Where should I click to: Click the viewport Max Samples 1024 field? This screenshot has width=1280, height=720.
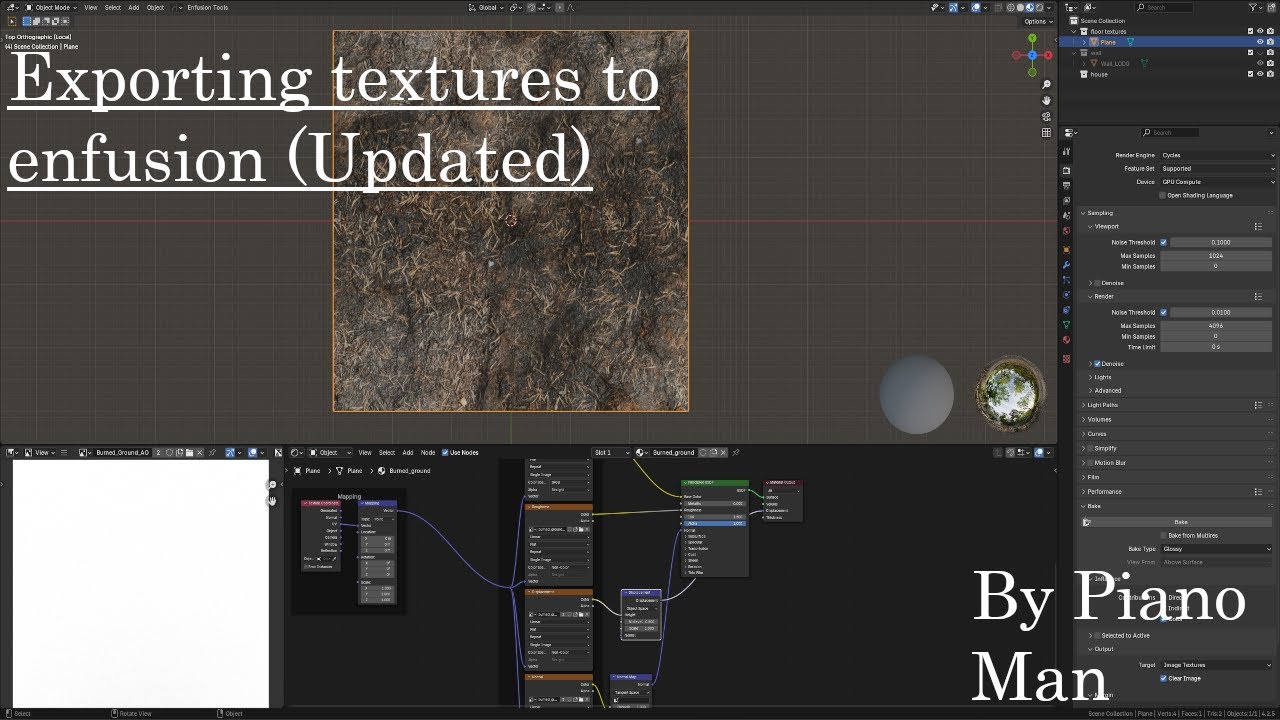1216,256
